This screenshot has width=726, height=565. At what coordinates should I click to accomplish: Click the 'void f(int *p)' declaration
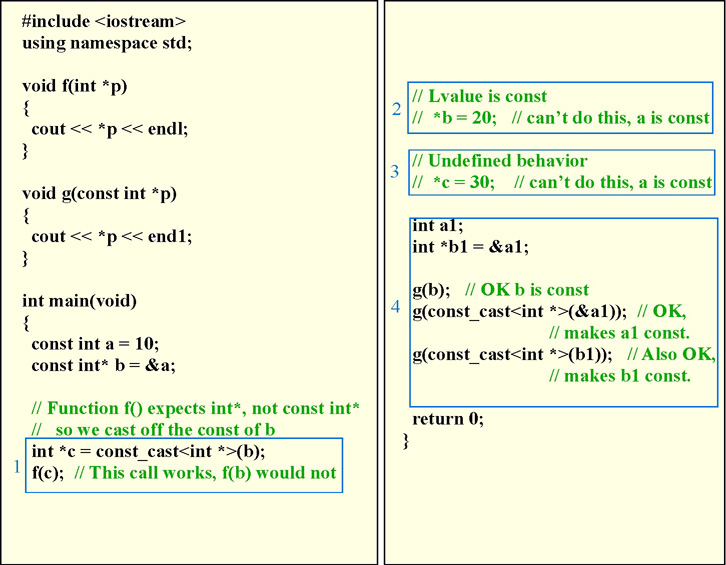[75, 86]
